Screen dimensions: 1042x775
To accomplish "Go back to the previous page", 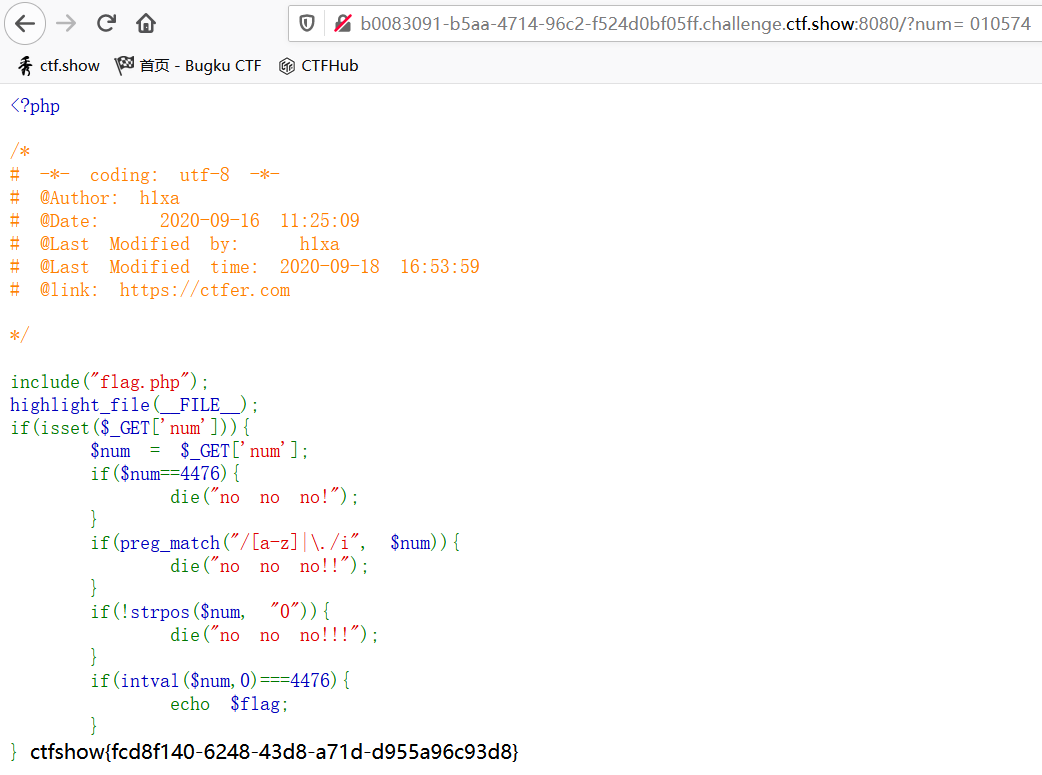I will [x=25, y=24].
